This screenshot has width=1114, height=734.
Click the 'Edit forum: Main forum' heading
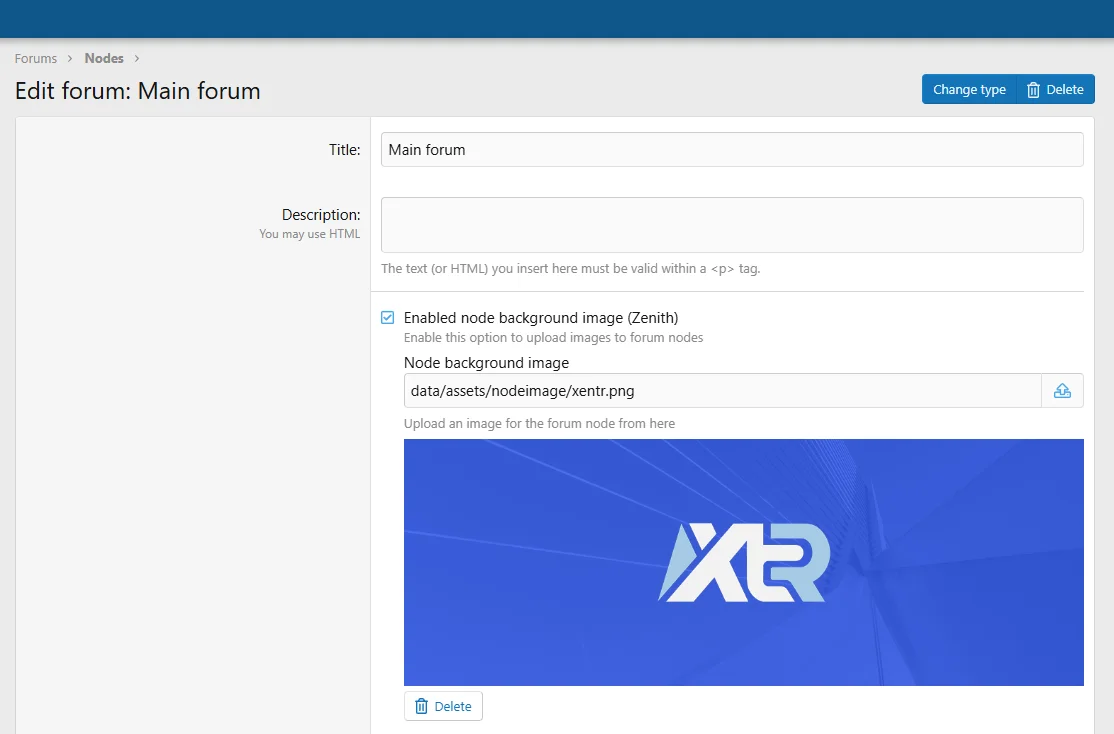click(x=138, y=91)
